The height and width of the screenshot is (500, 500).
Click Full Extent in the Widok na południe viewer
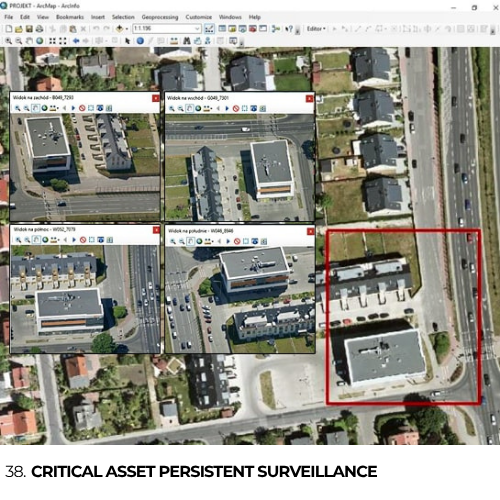(x=199, y=241)
